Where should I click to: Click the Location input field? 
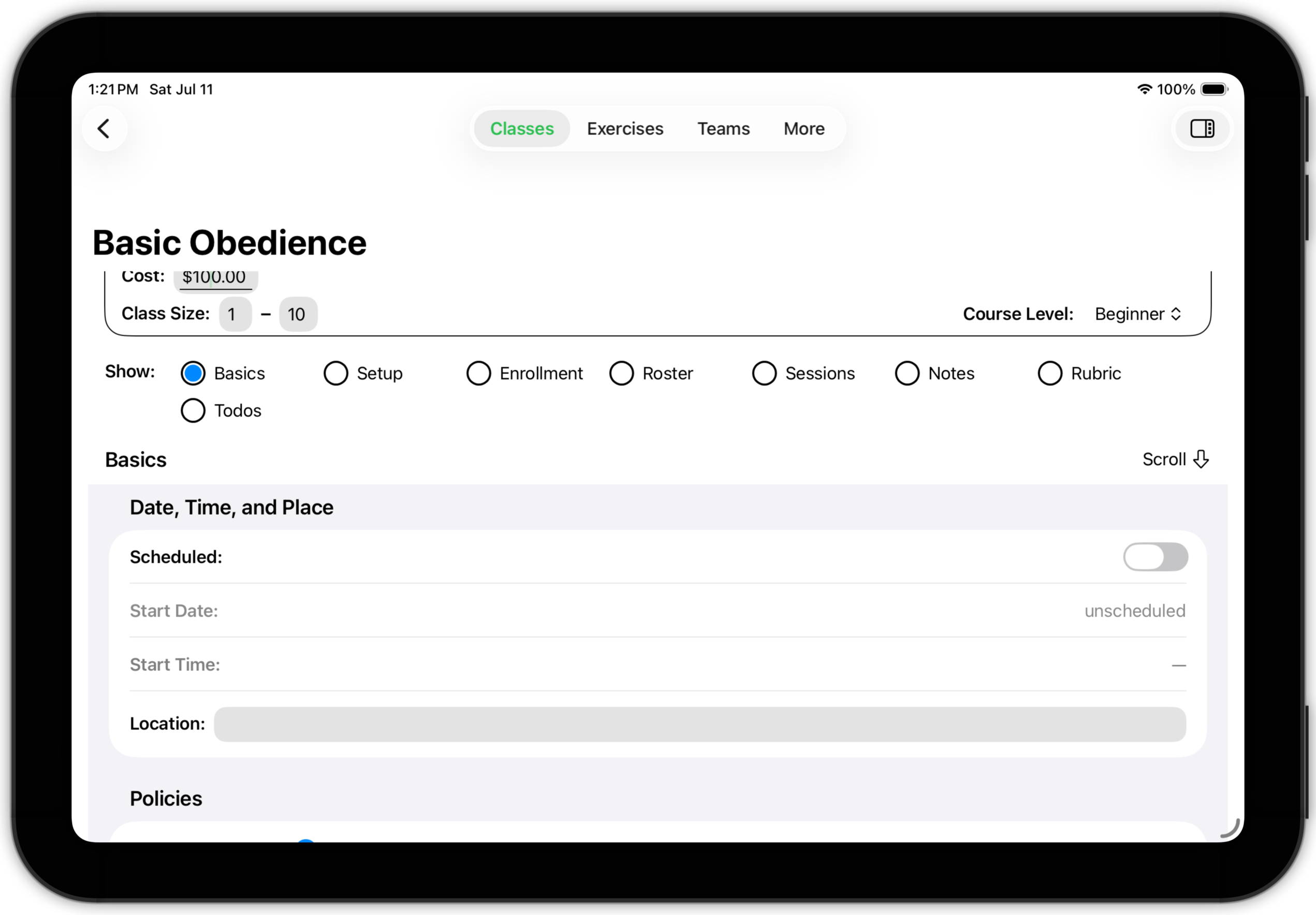(699, 724)
